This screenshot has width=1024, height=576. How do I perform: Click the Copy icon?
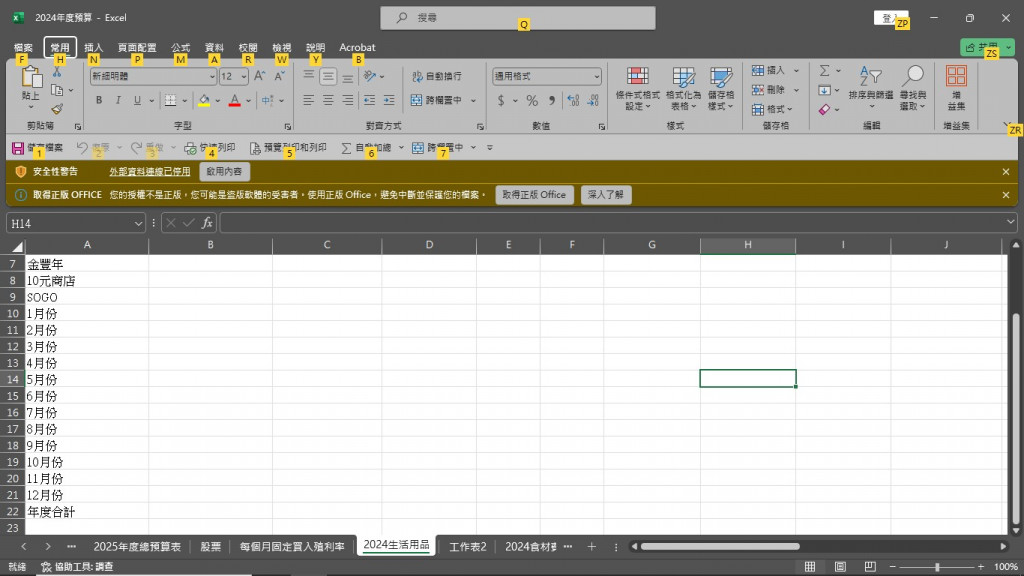click(57, 91)
